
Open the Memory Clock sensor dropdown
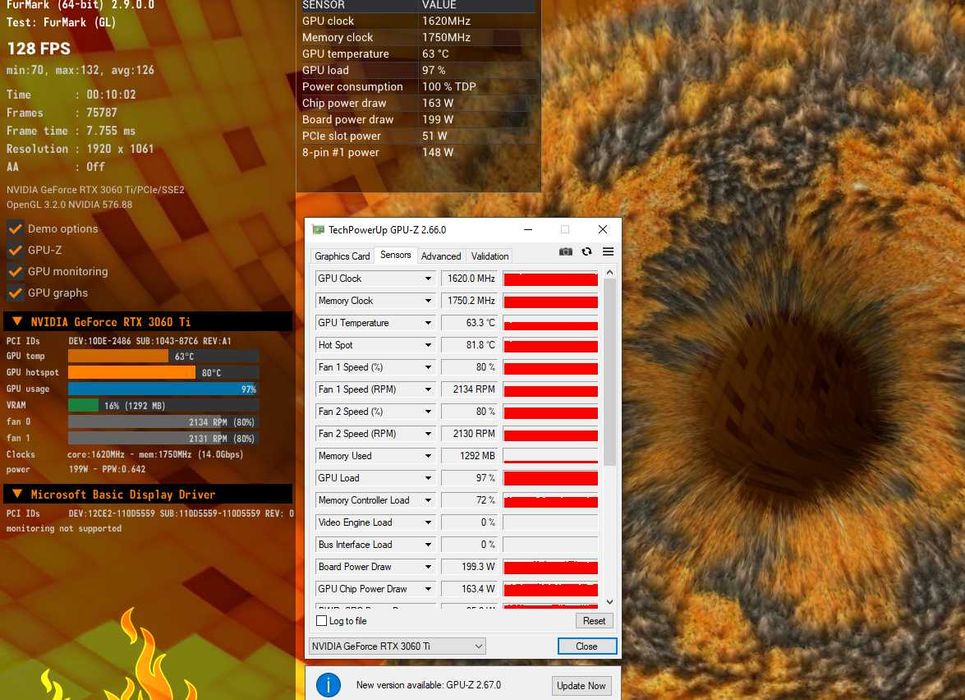pyautogui.click(x=428, y=300)
